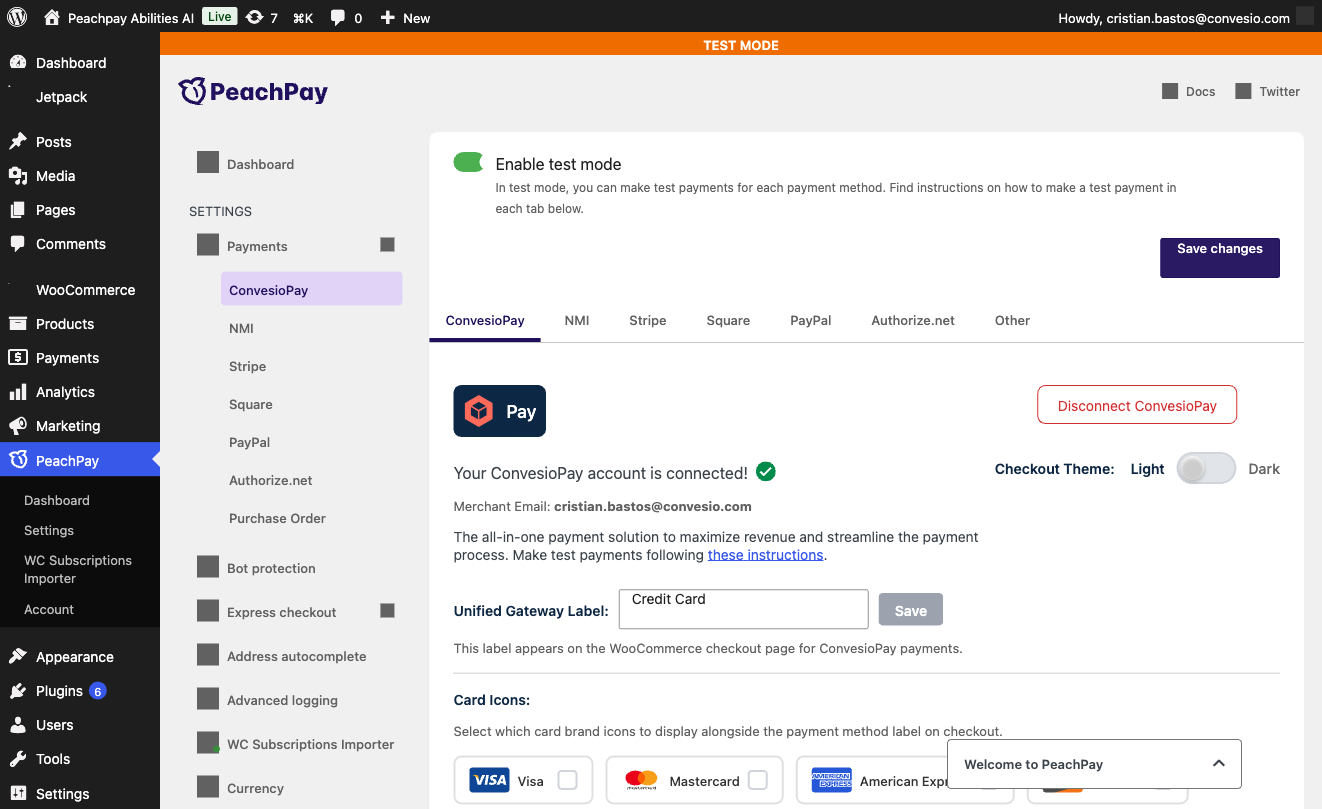This screenshot has height=809, width=1322.
Task: Click the Users person icon
Action: coord(18,724)
